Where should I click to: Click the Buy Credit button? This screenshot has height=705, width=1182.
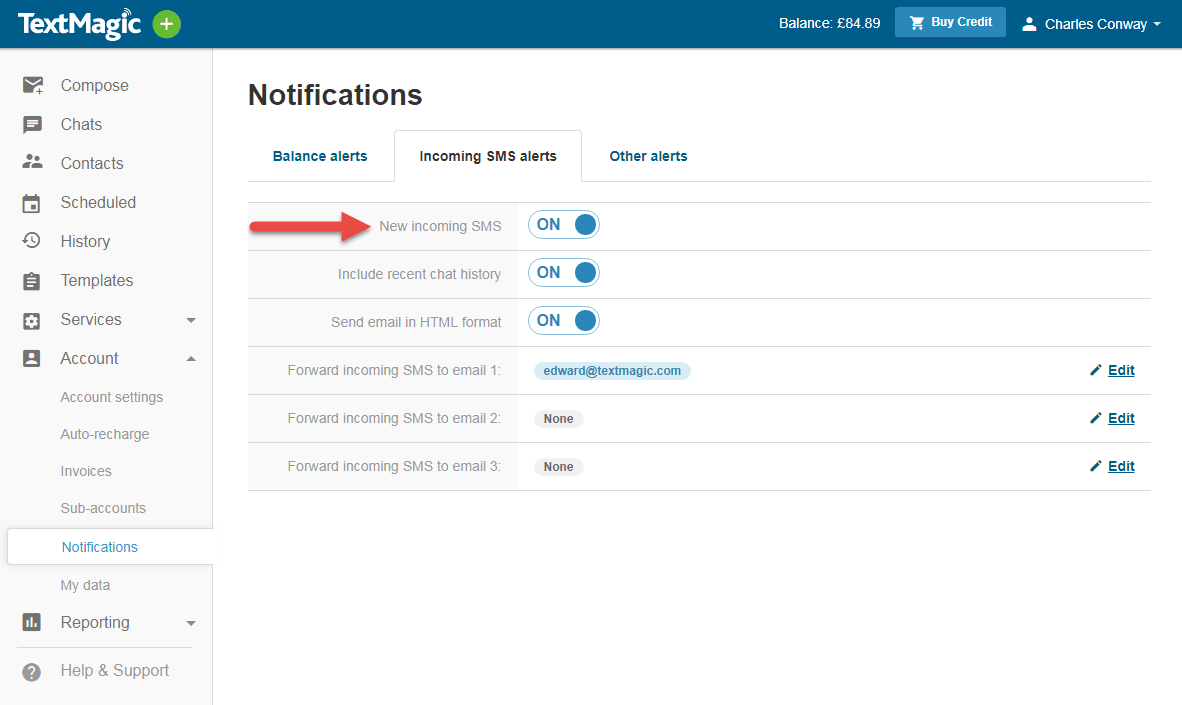(950, 21)
